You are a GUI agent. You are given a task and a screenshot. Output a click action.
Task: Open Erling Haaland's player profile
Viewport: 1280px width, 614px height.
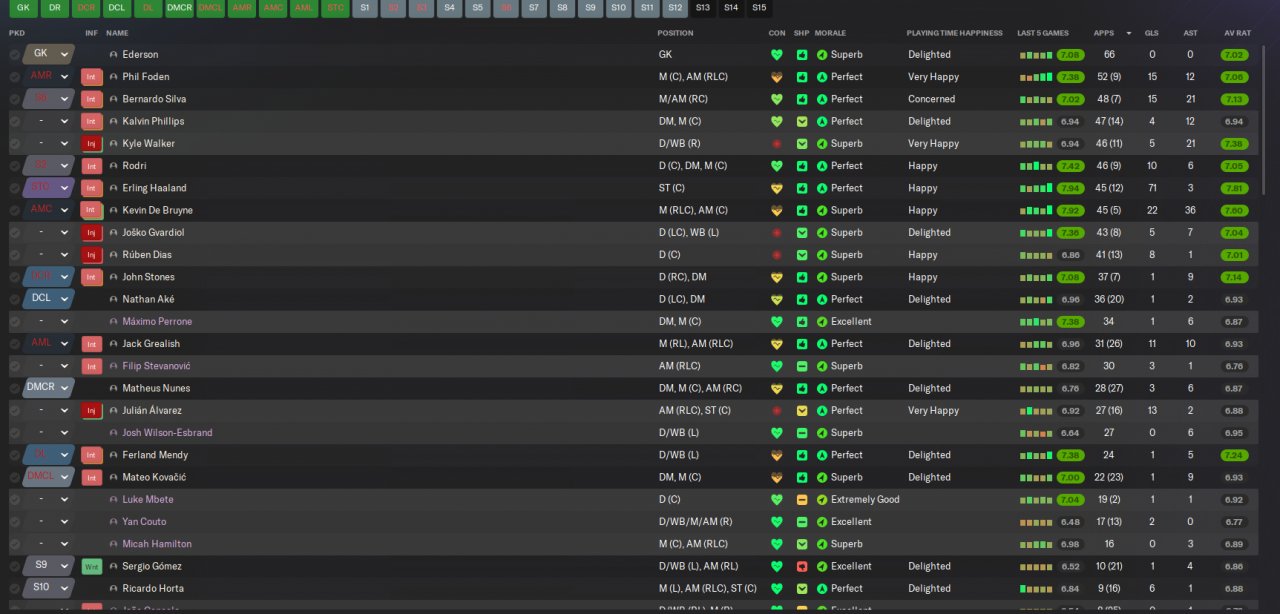tap(154, 188)
